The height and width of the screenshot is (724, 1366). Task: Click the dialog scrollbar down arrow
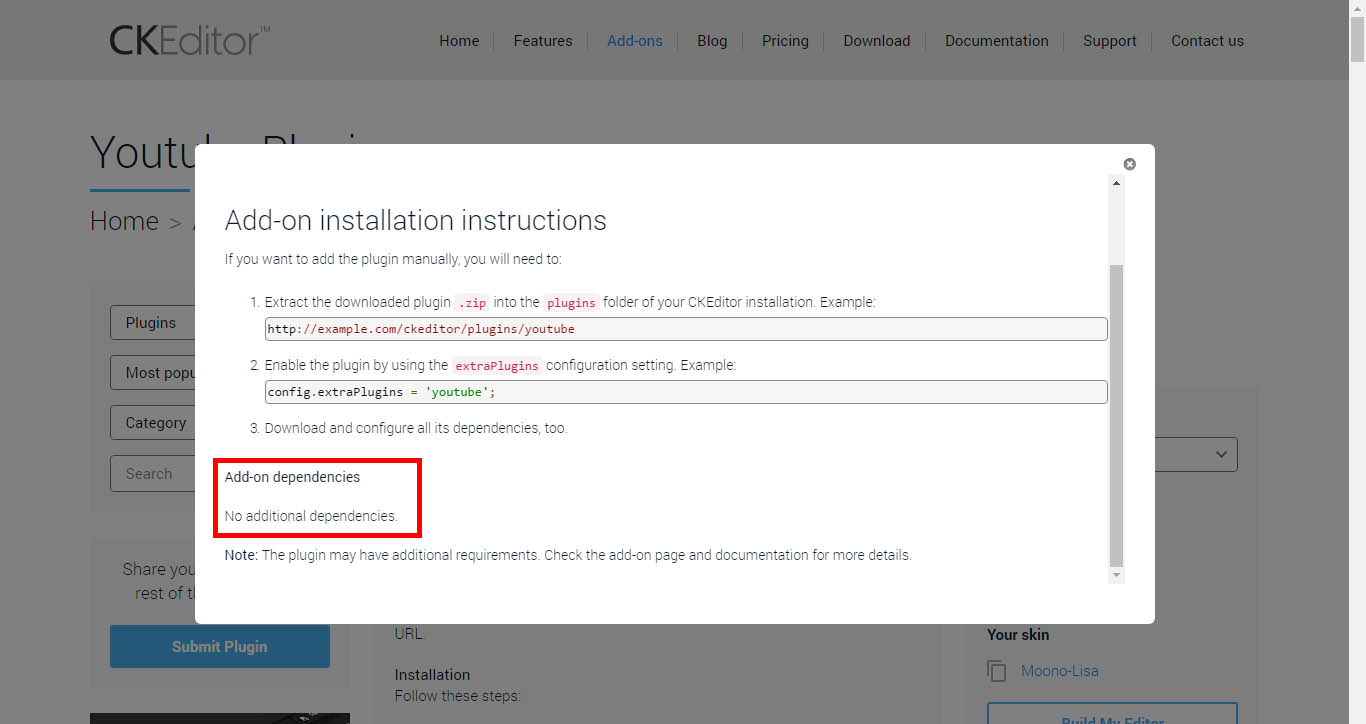coord(1117,576)
